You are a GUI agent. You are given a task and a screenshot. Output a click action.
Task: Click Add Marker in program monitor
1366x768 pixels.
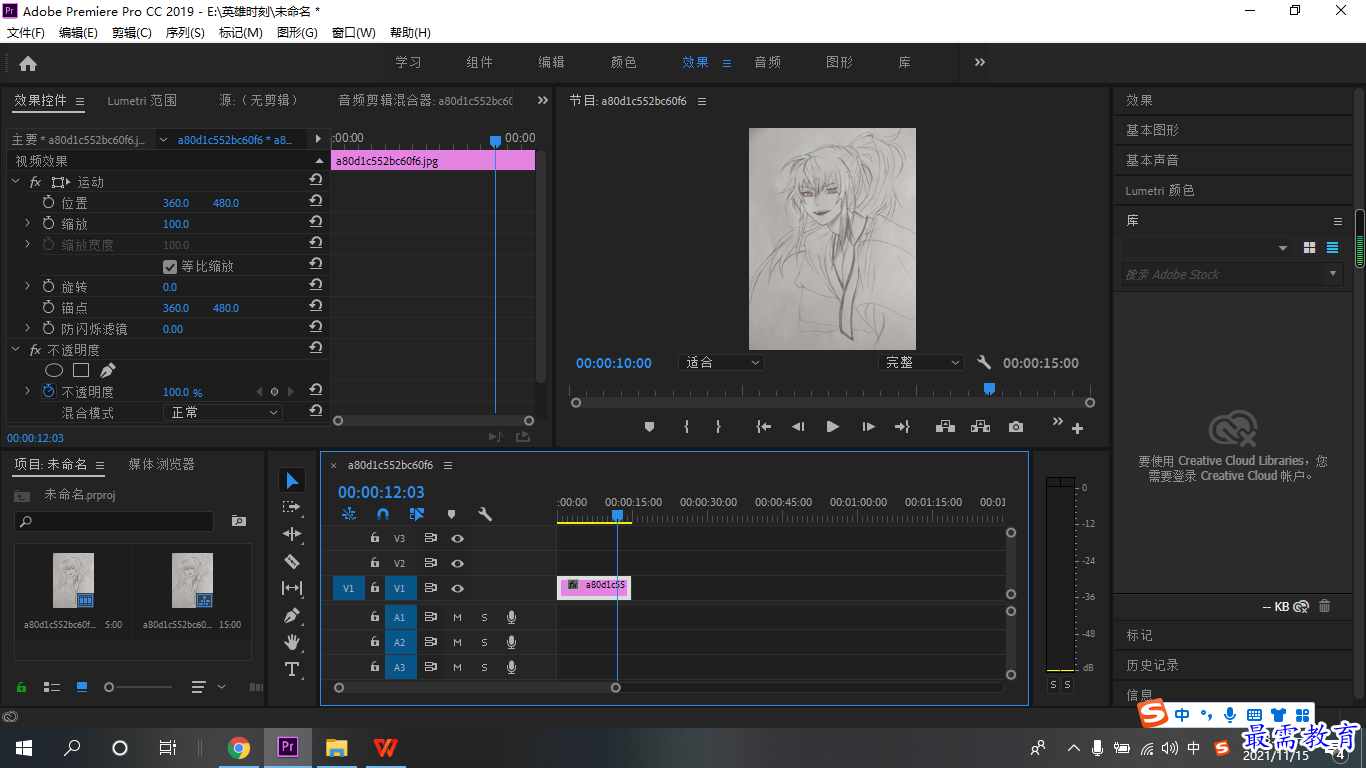[x=649, y=427]
